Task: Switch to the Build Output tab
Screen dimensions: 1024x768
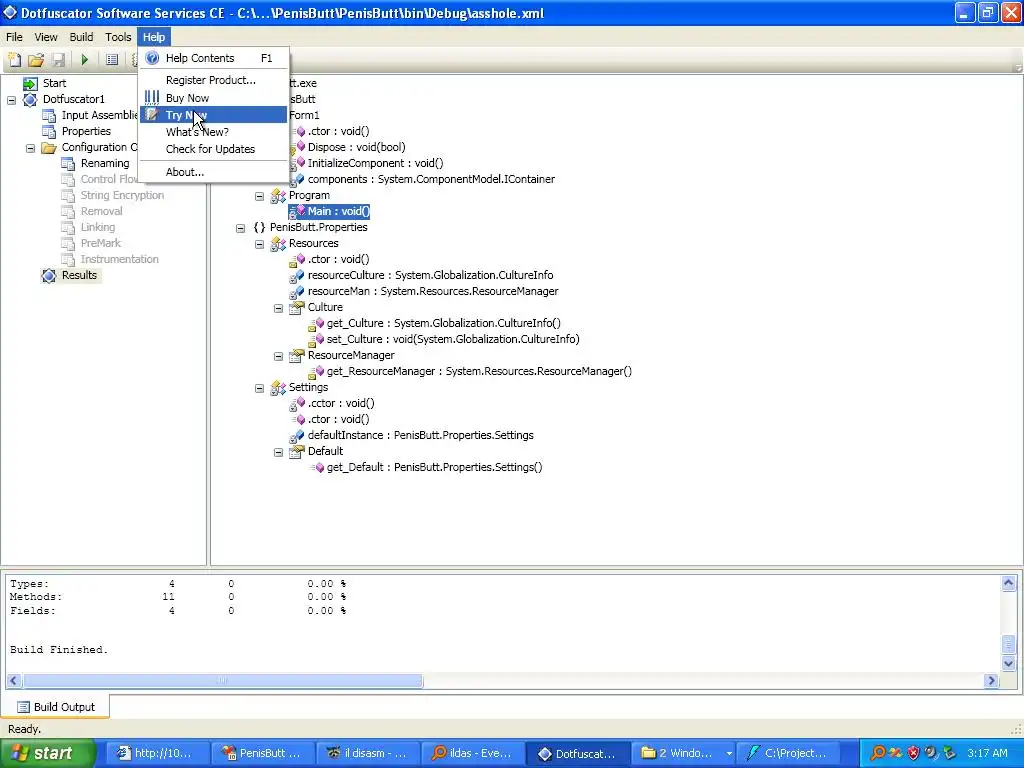Action: [56, 707]
